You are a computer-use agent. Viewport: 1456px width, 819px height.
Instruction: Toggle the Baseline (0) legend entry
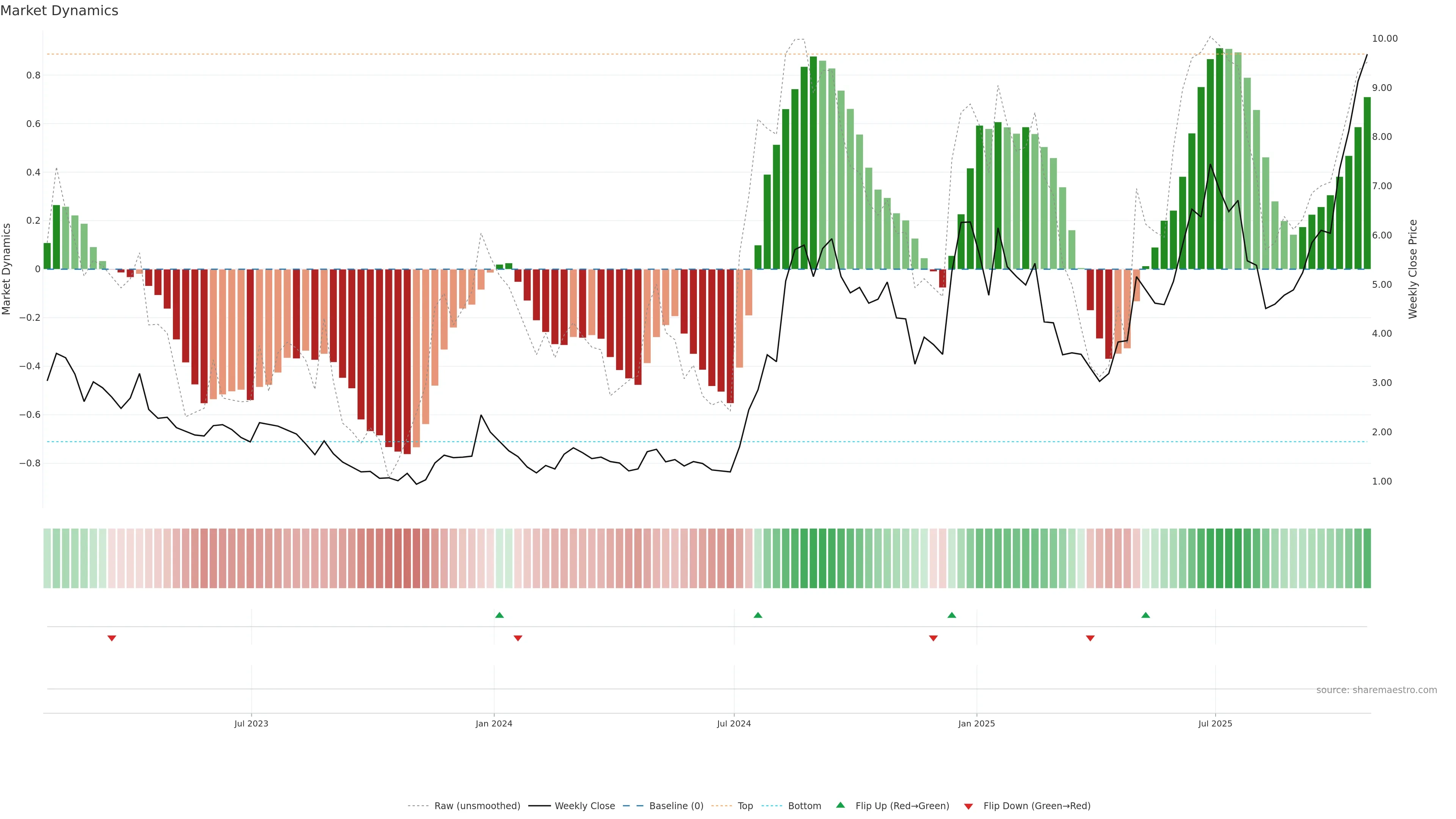point(676,806)
